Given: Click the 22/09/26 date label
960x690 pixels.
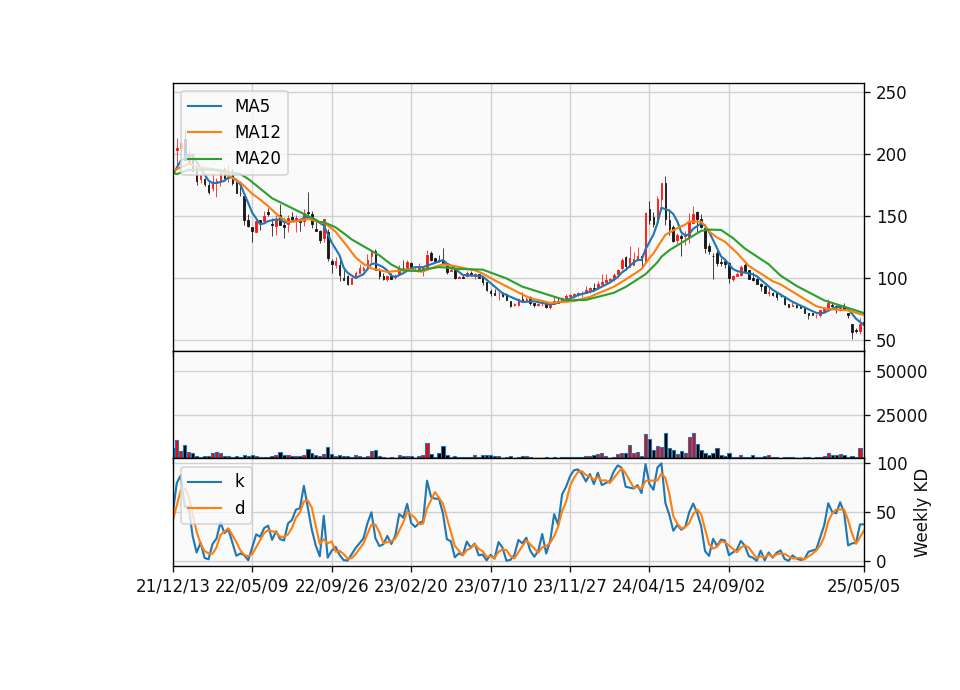Looking at the screenshot, I should [x=332, y=586].
